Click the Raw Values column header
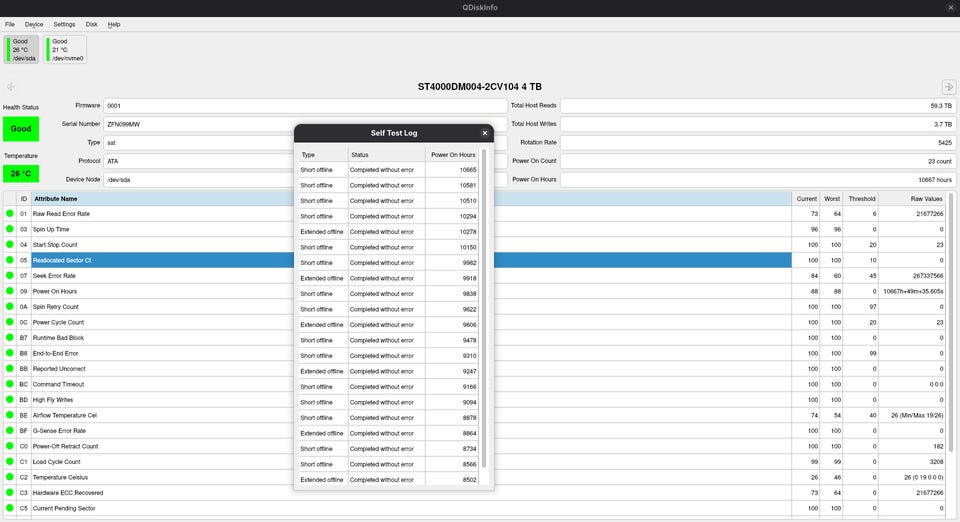Screen dimensions: 960x522 (913, 199)
